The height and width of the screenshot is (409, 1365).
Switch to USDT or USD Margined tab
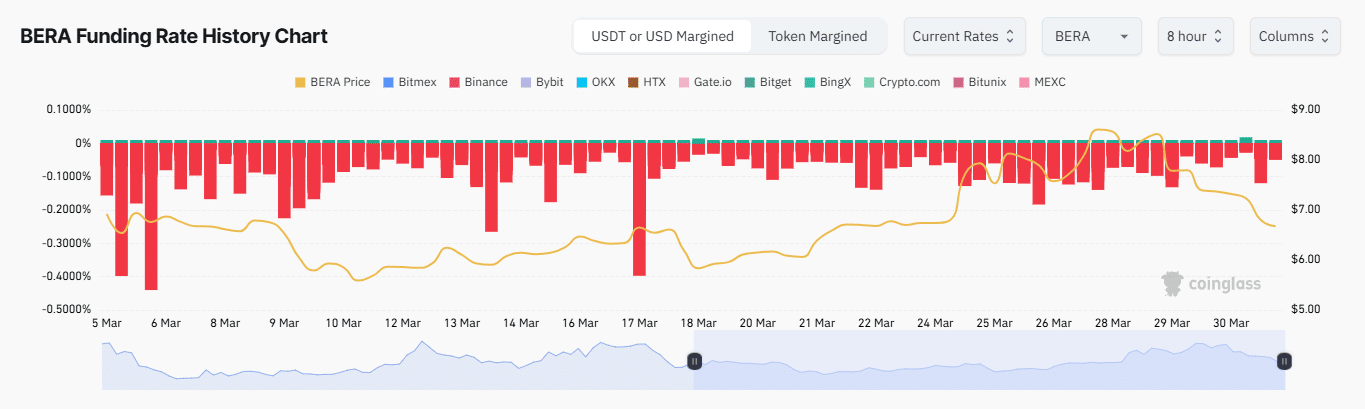point(662,36)
